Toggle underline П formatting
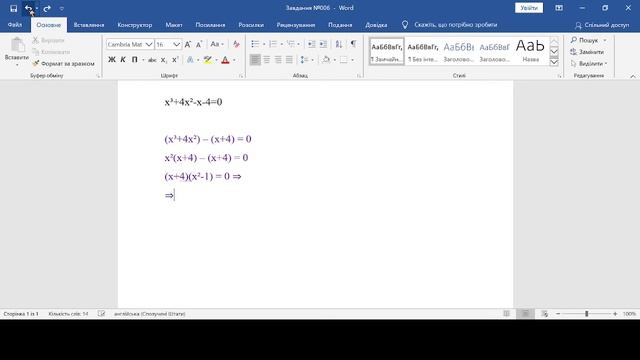Viewport: 640px width, 360px height. pos(134,60)
